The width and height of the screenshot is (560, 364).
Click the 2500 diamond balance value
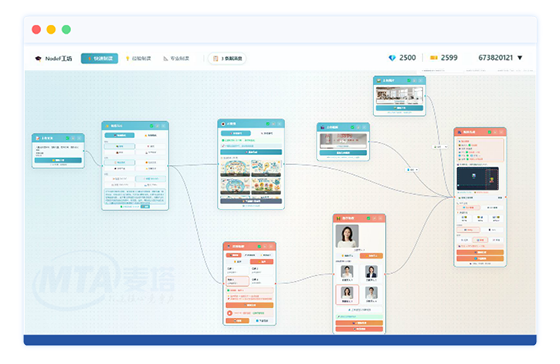[408, 58]
